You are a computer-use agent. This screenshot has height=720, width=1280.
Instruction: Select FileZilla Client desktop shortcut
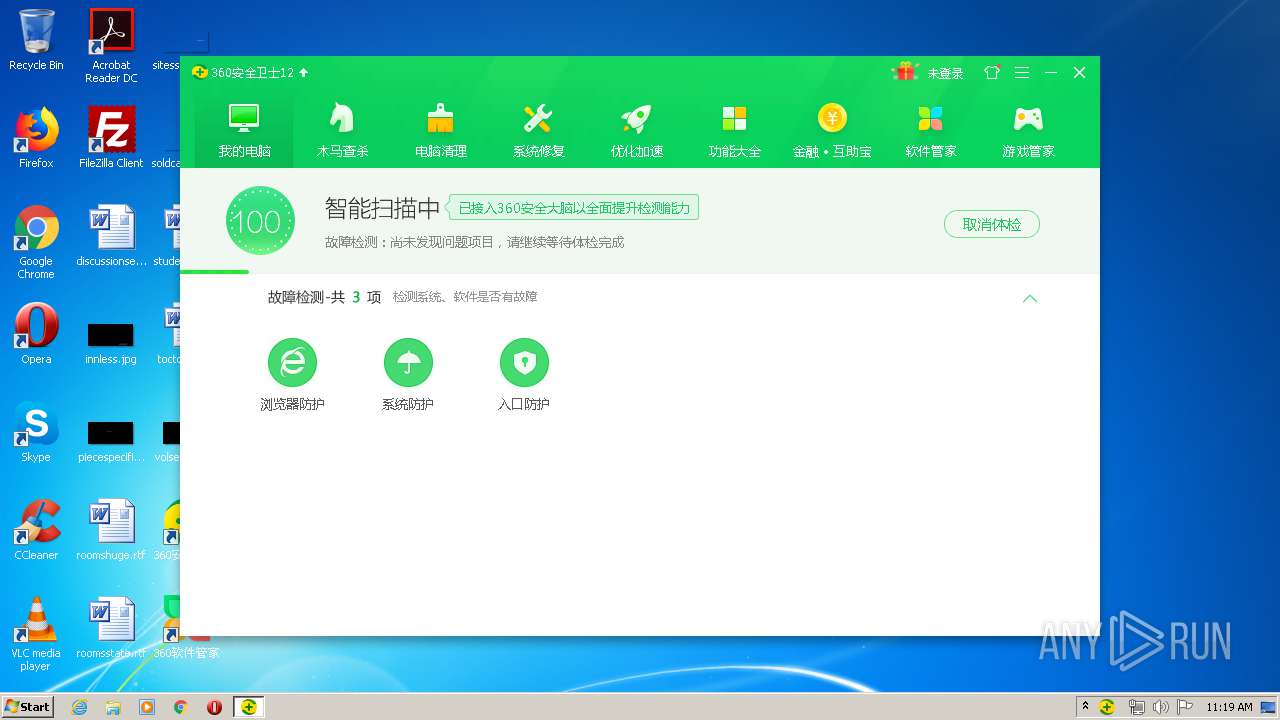pos(111,137)
